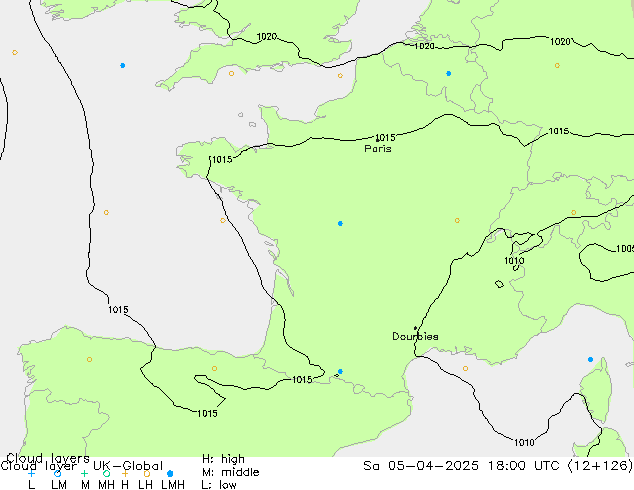Select the orange circle marker in northwestern Spain

click(x=89, y=359)
